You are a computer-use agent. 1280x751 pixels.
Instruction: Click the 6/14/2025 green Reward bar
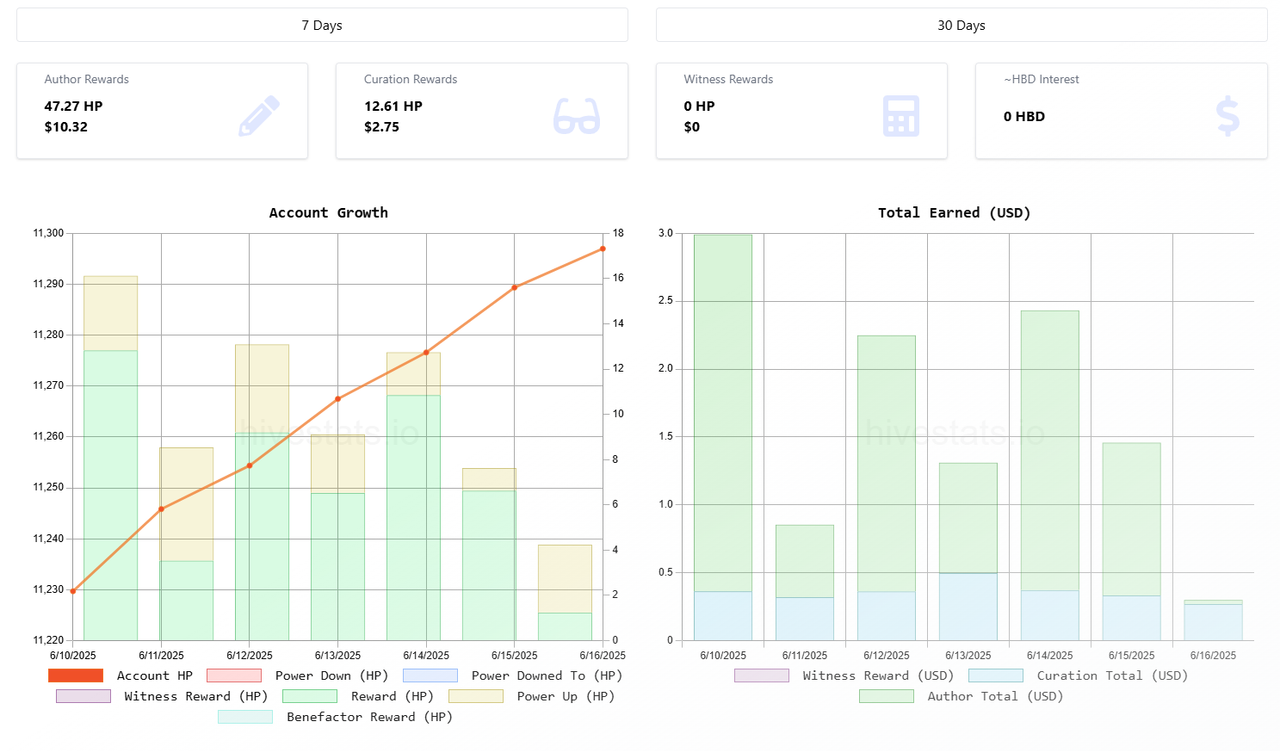pos(414,517)
